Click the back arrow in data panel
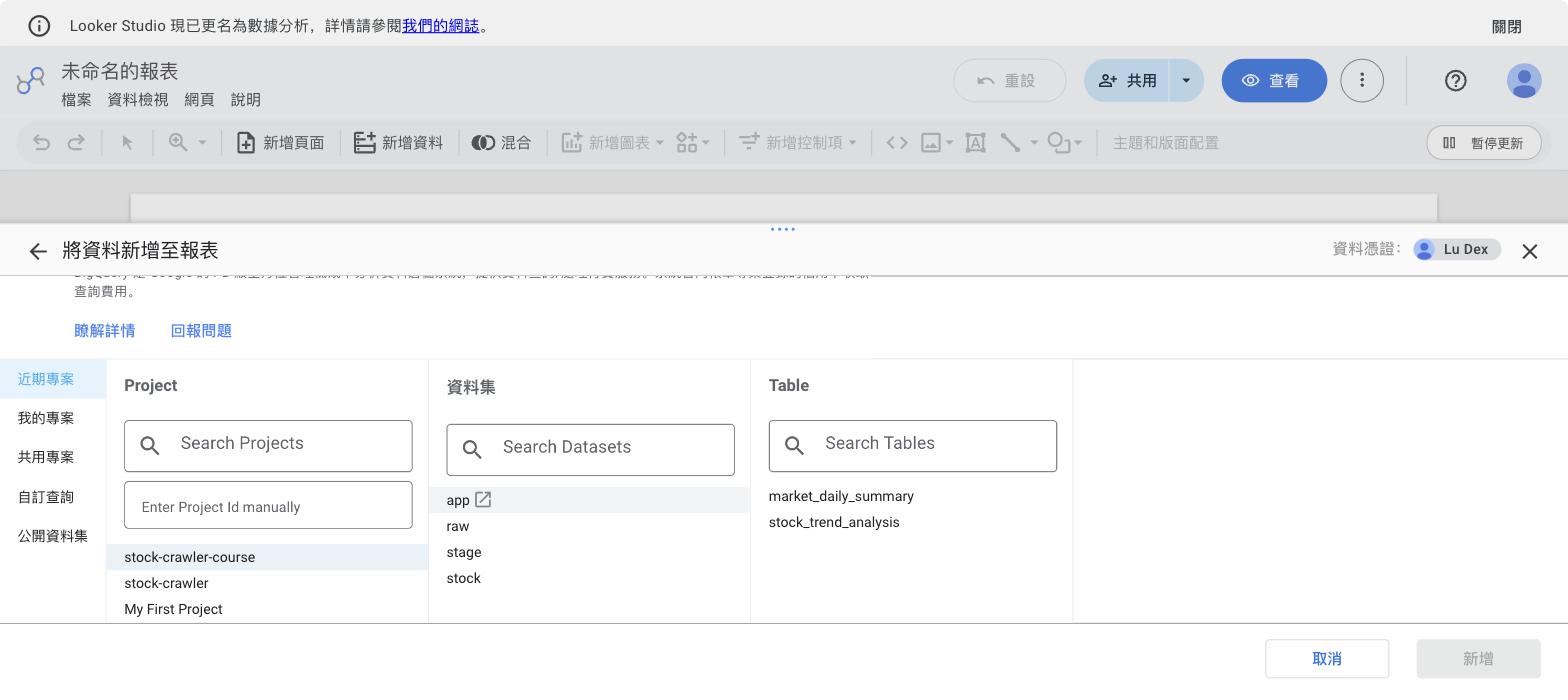This screenshot has width=1568, height=700. click(x=38, y=251)
